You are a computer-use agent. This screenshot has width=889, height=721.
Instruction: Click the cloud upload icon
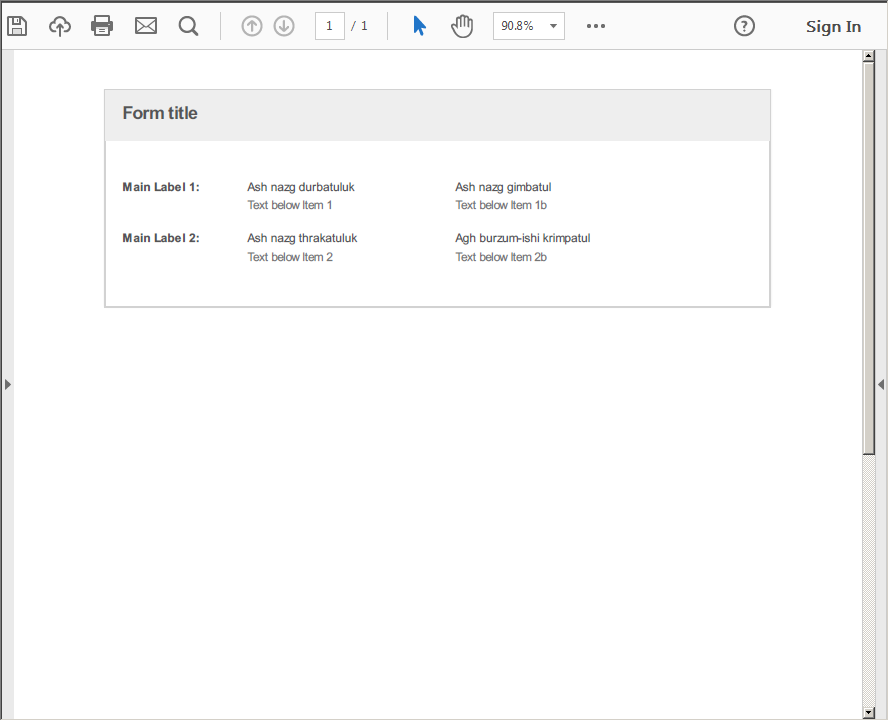coord(60,26)
